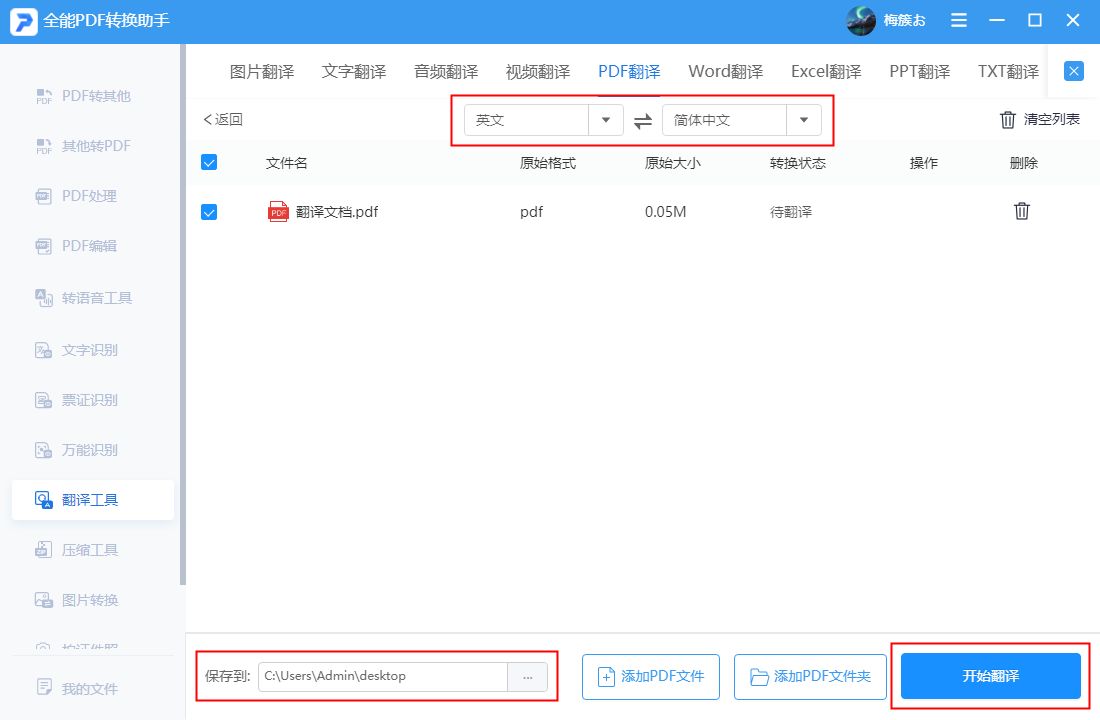Switch to the PPT翻译 tab

click(x=920, y=72)
